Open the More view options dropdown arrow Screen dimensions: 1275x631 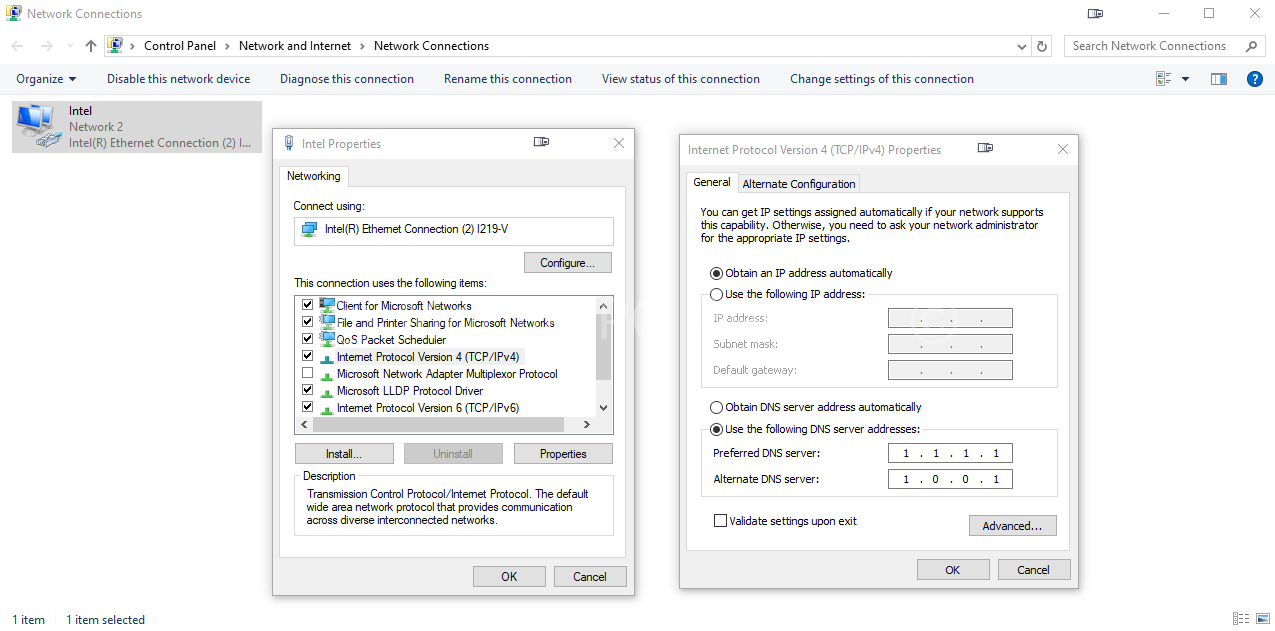[x=1186, y=79]
